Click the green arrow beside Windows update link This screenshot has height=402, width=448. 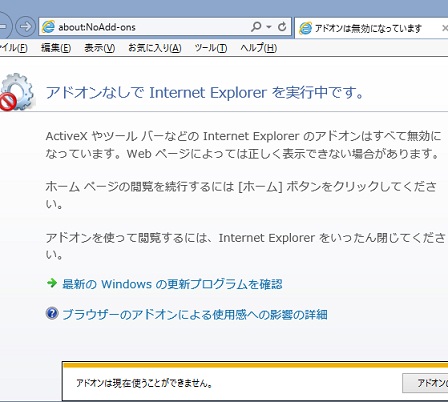click(52, 283)
